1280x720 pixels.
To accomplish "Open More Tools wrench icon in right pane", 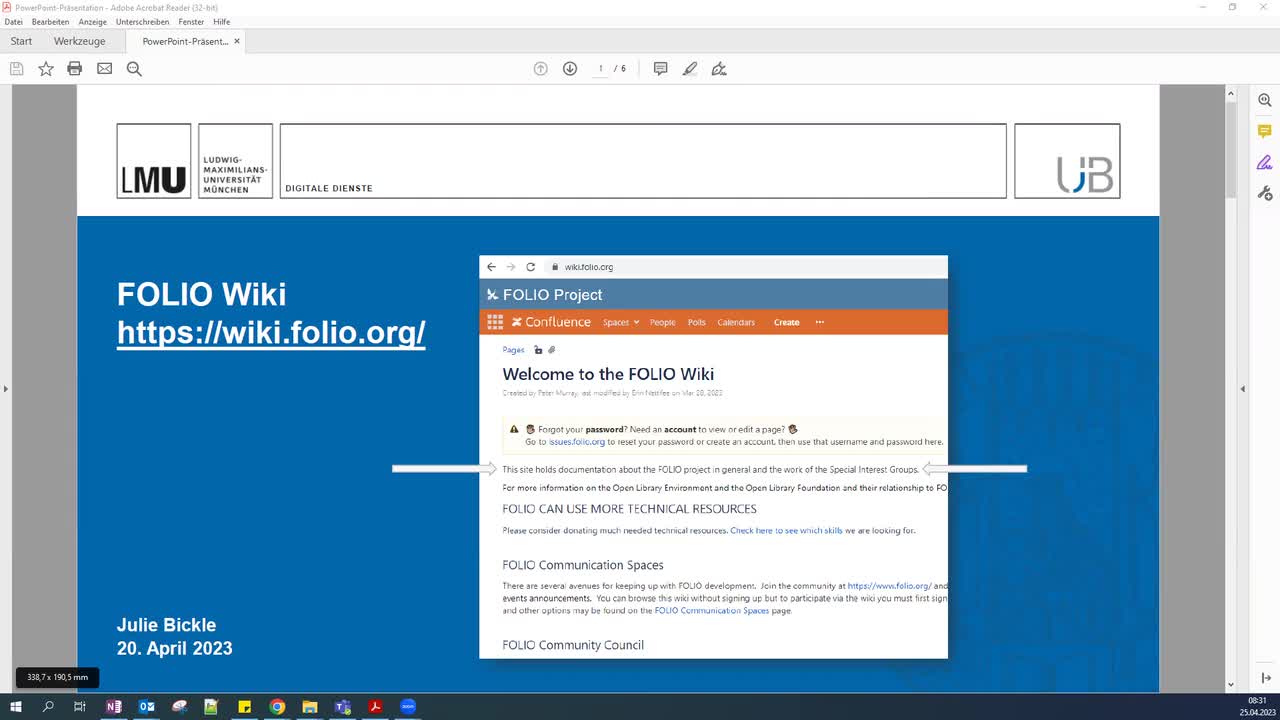I will (x=1265, y=193).
